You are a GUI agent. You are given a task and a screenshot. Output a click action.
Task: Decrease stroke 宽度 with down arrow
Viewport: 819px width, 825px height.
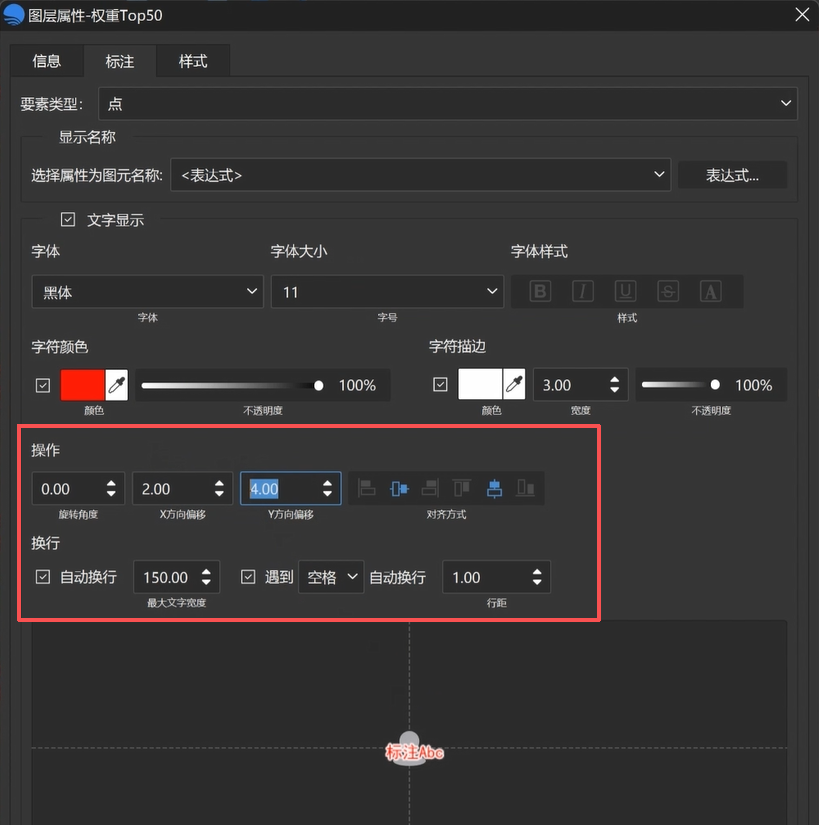click(x=614, y=390)
